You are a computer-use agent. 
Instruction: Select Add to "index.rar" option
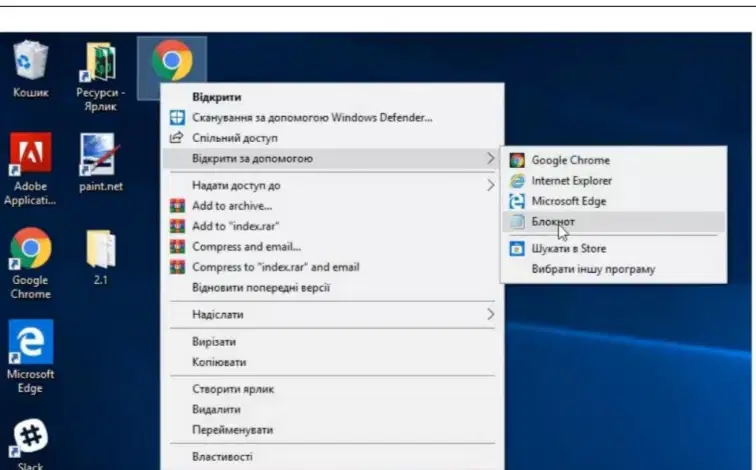235,226
